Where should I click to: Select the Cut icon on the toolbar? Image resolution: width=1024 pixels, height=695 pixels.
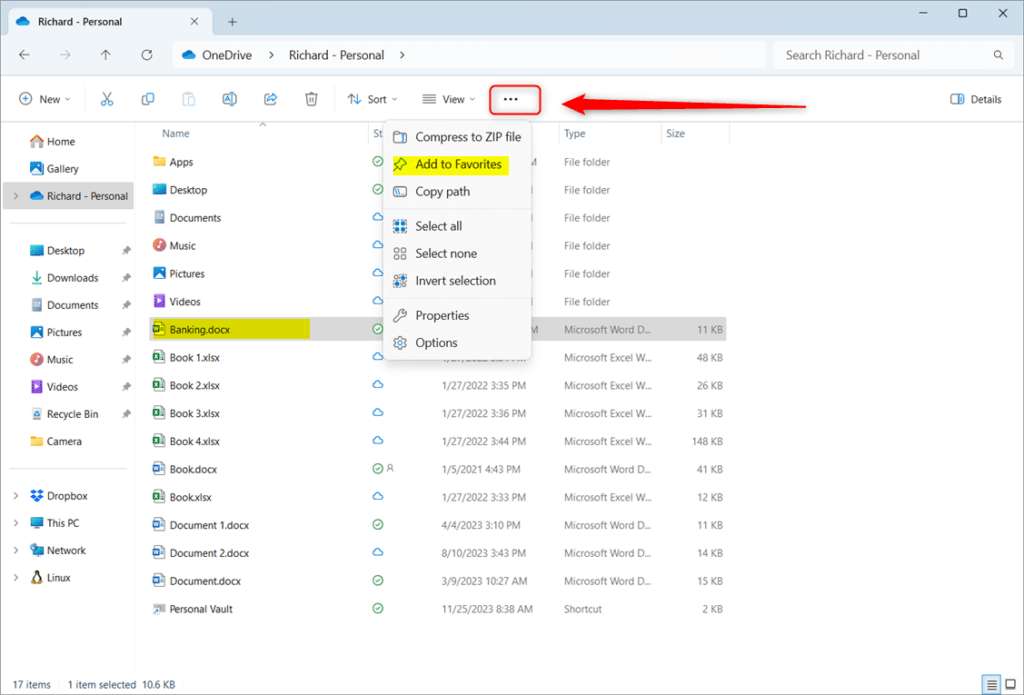pyautogui.click(x=107, y=99)
